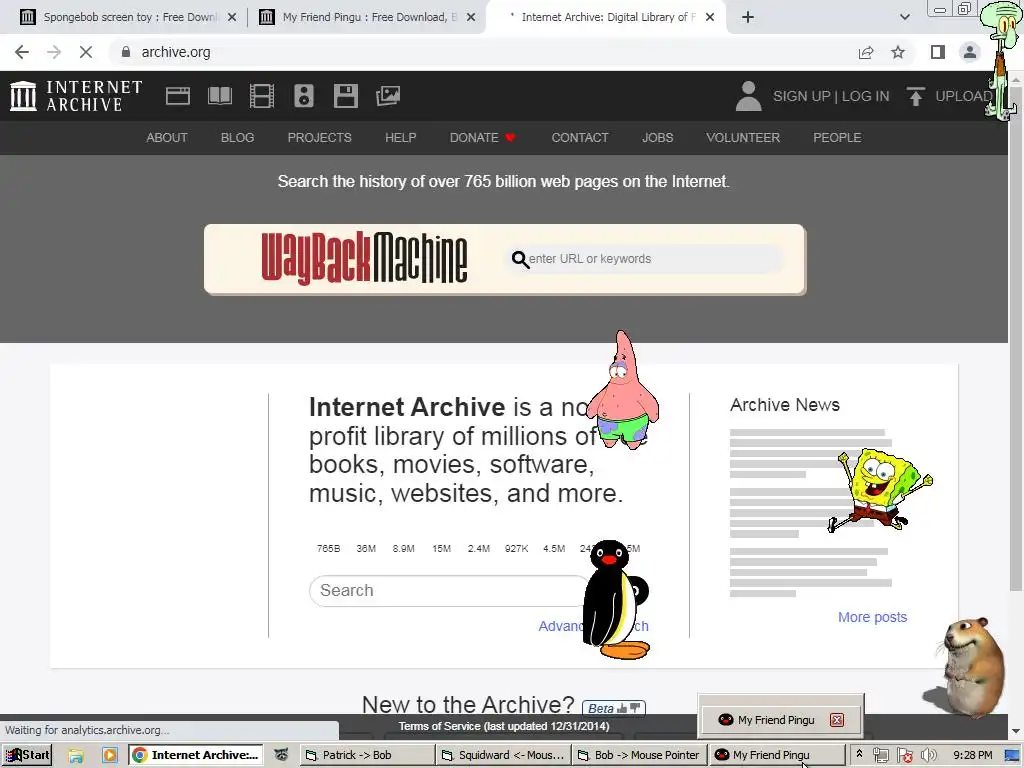1024x768 pixels.
Task: Open the Software floppy disk icon
Action: [x=345, y=96]
